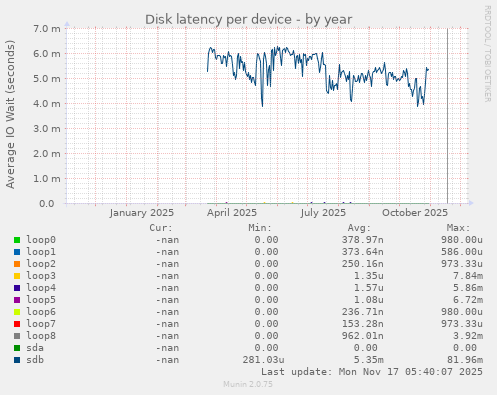This screenshot has width=497, height=395.
Task: Click the loop6 average value '236.71n'
Action: point(363,312)
